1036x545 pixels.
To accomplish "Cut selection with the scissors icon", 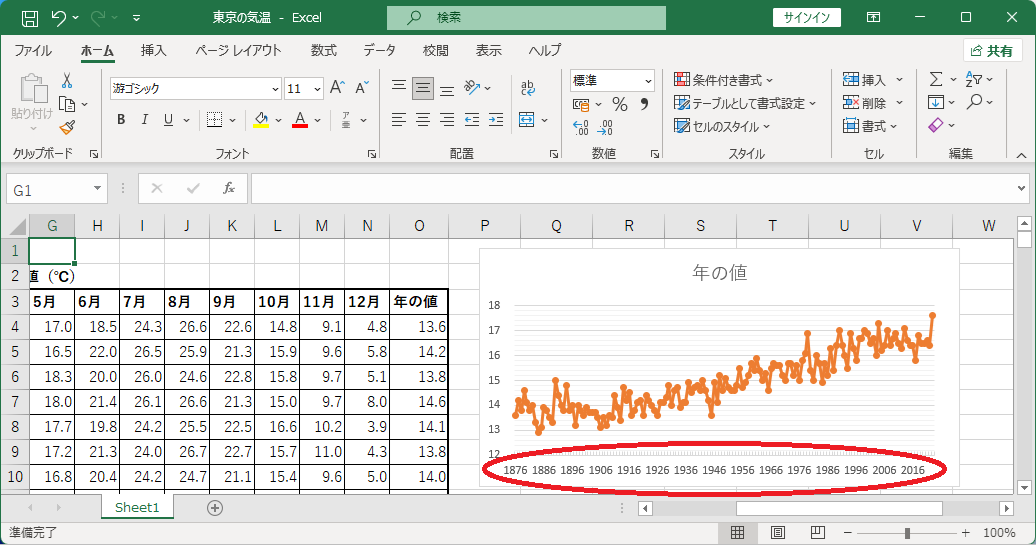I will pyautogui.click(x=67, y=81).
